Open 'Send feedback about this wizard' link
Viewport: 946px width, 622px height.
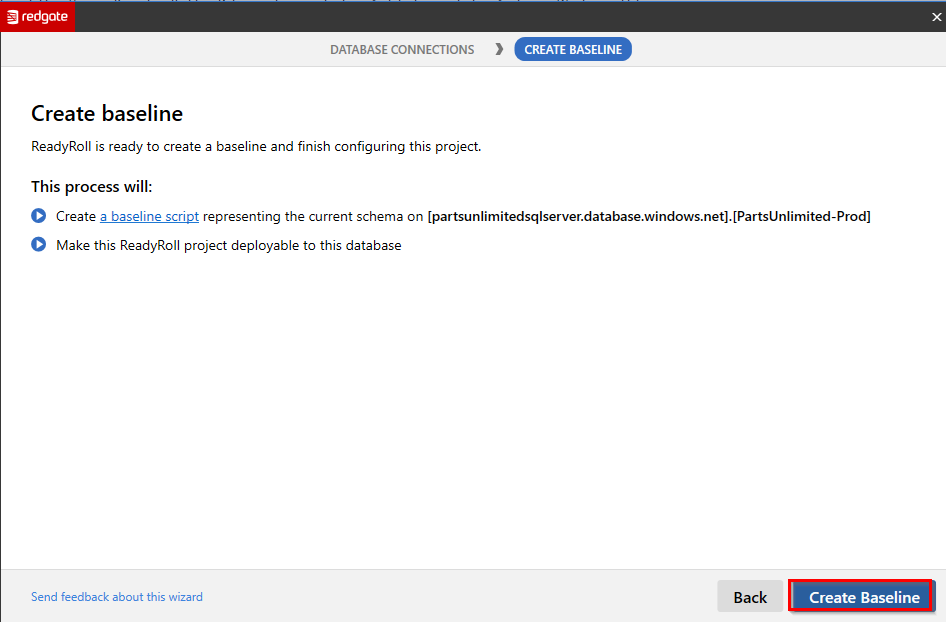pos(116,597)
